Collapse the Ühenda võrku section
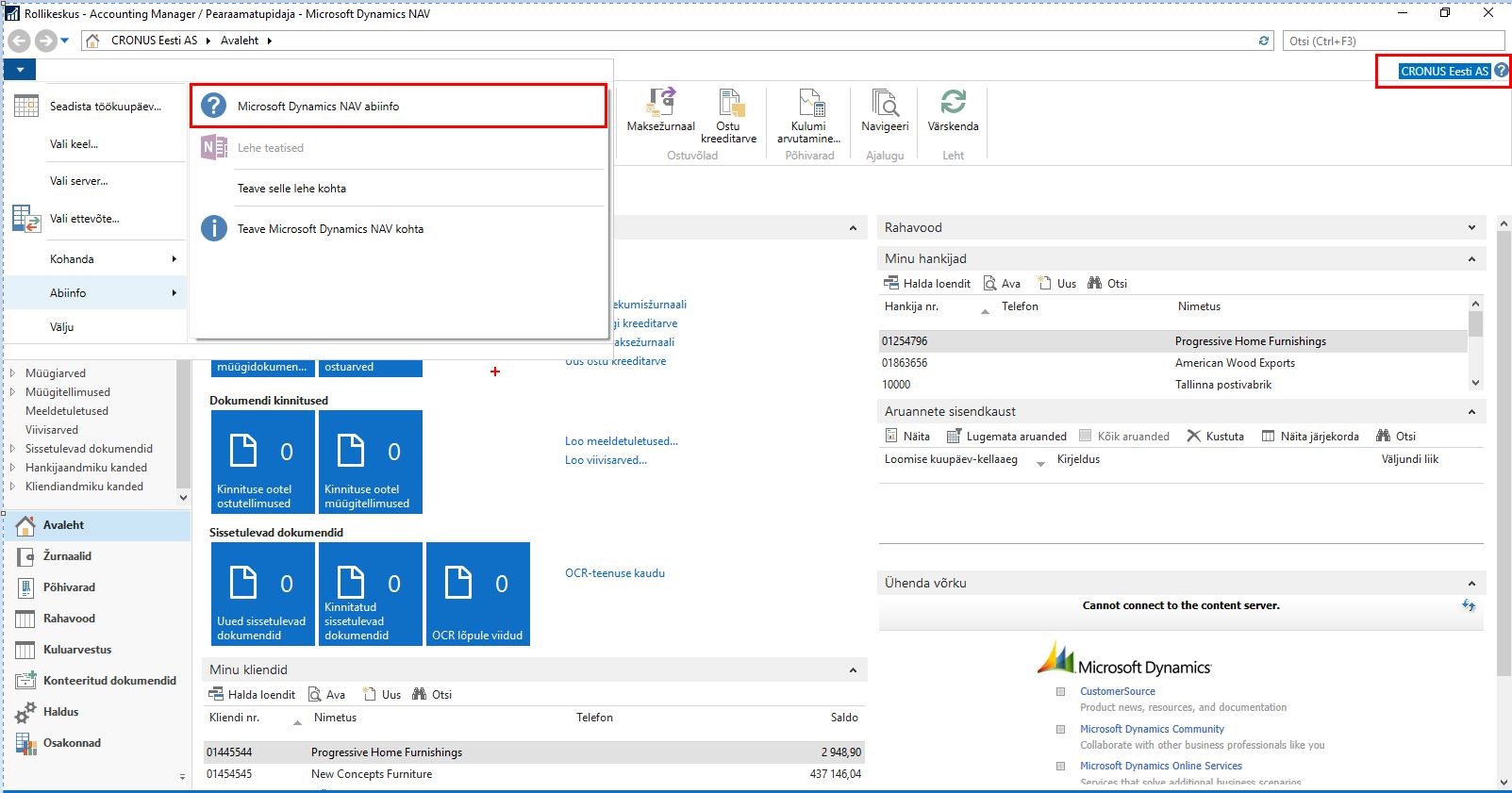The height and width of the screenshot is (793, 1512). coord(1471,583)
